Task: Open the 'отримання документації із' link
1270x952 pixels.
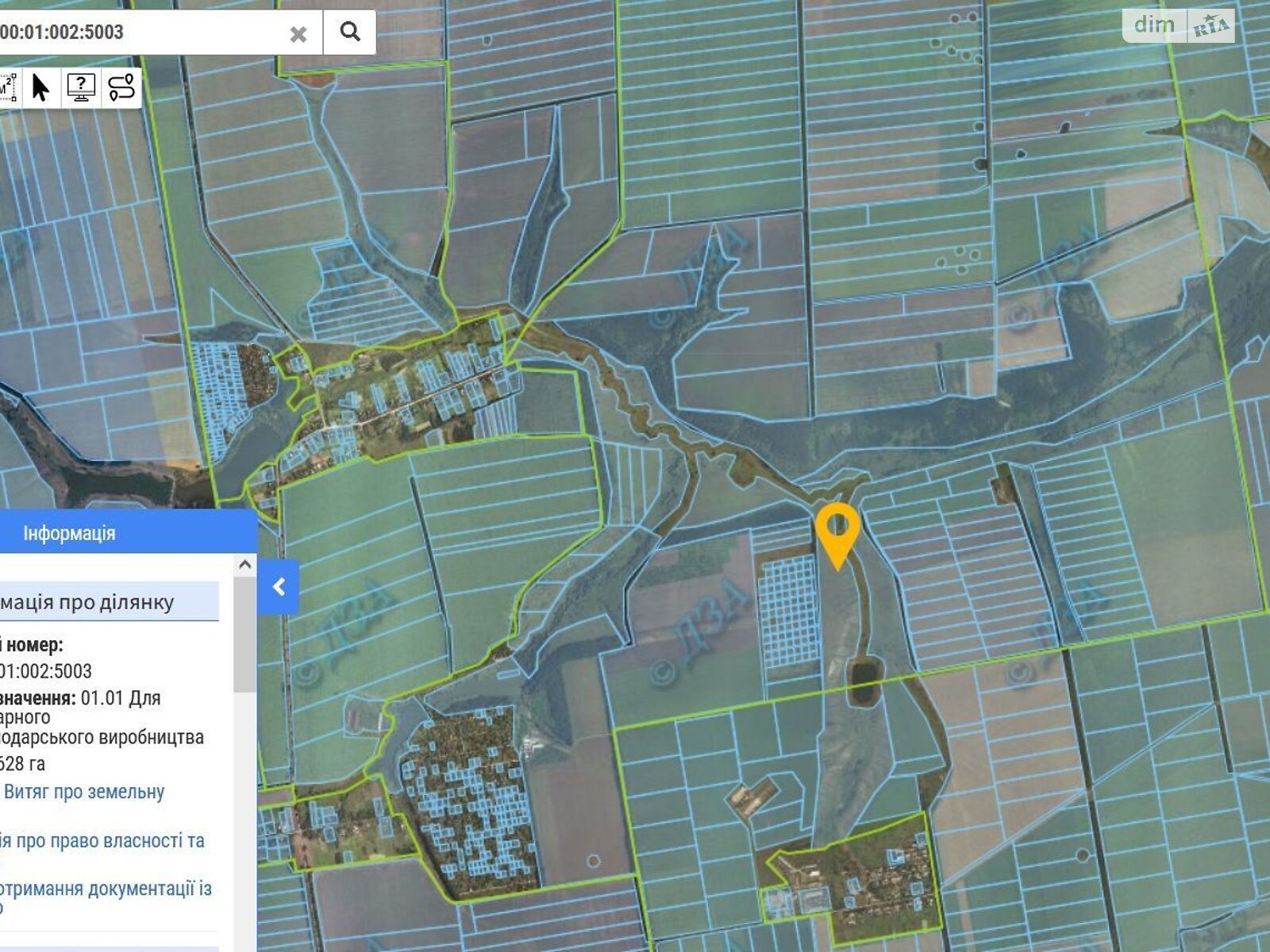Action: (106, 889)
